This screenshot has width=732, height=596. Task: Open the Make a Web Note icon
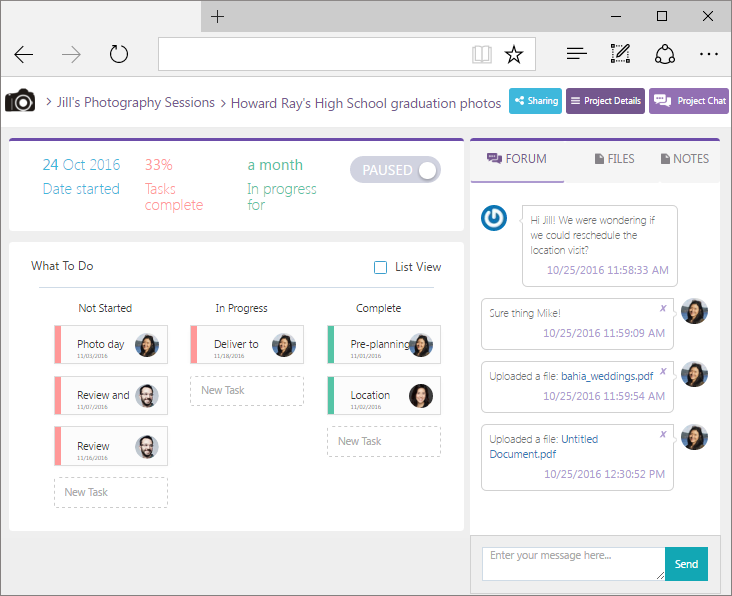620,54
